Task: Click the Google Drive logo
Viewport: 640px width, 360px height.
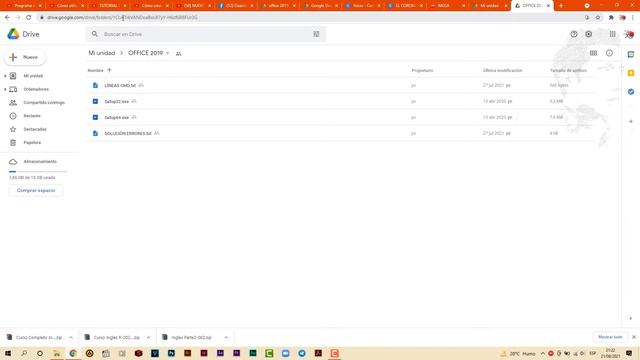Action: pos(13,34)
